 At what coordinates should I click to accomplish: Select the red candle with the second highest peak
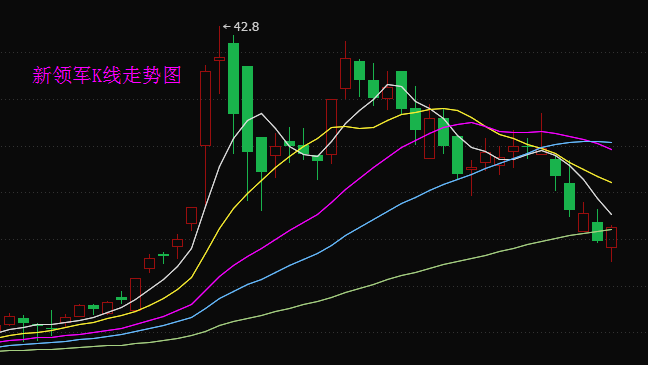pos(345,73)
